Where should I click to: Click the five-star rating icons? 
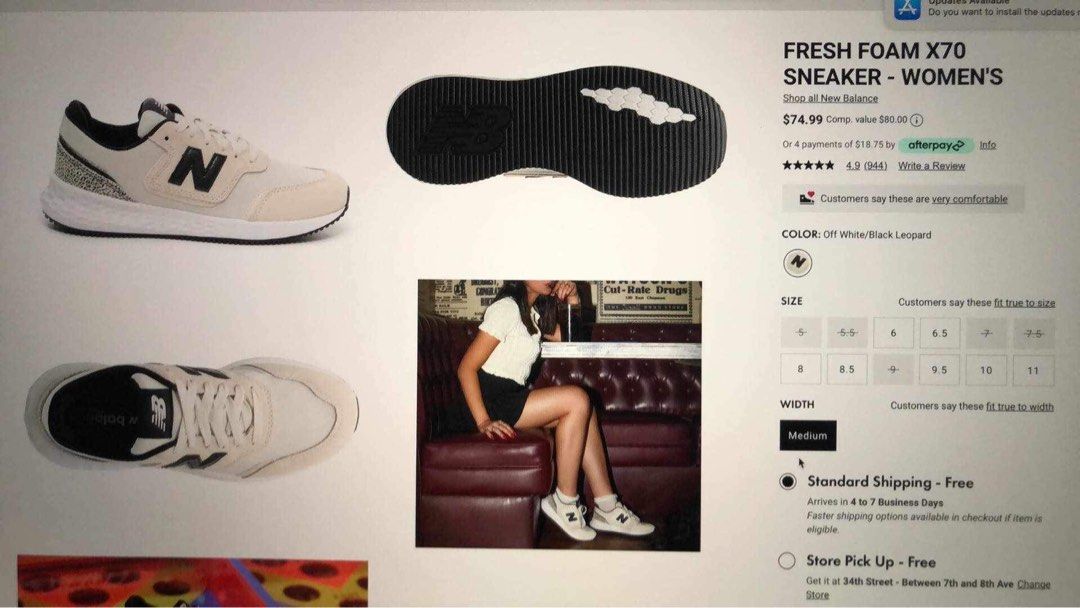[x=809, y=165]
